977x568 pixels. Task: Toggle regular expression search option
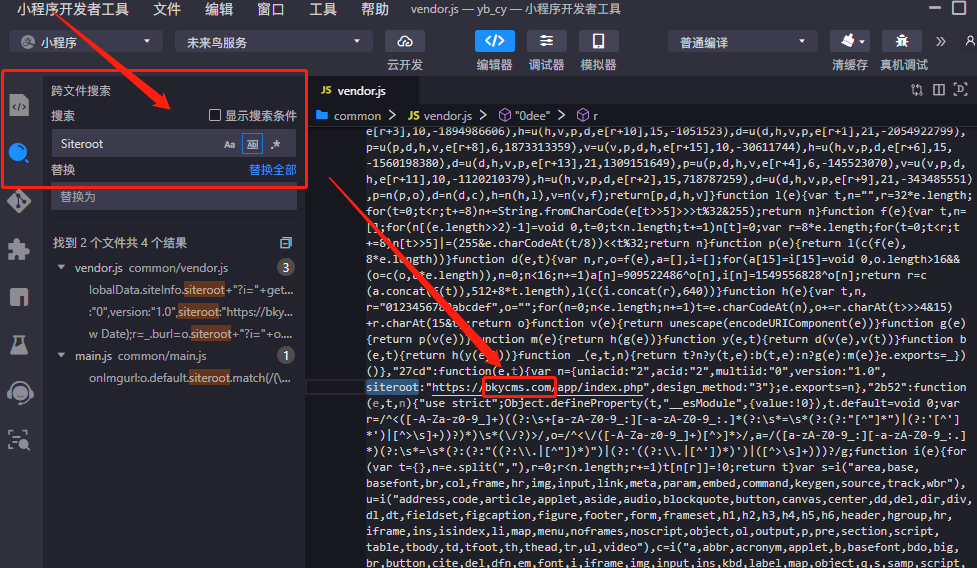[x=276, y=144]
